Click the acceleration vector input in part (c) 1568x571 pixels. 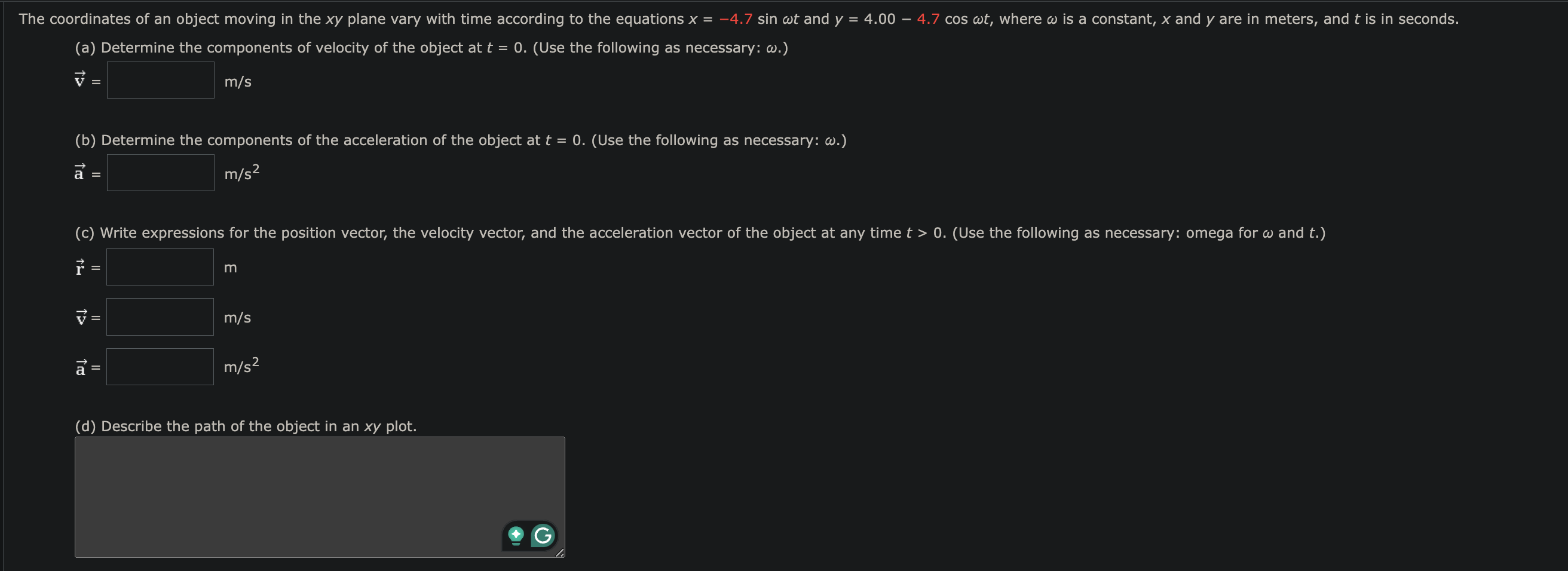tap(160, 366)
